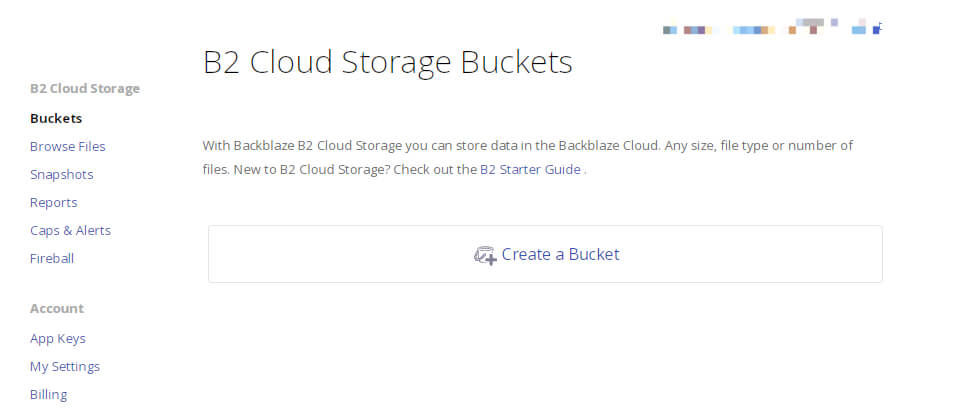The width and height of the screenshot is (972, 420).
Task: Open My Settings under Account
Action: click(x=64, y=366)
